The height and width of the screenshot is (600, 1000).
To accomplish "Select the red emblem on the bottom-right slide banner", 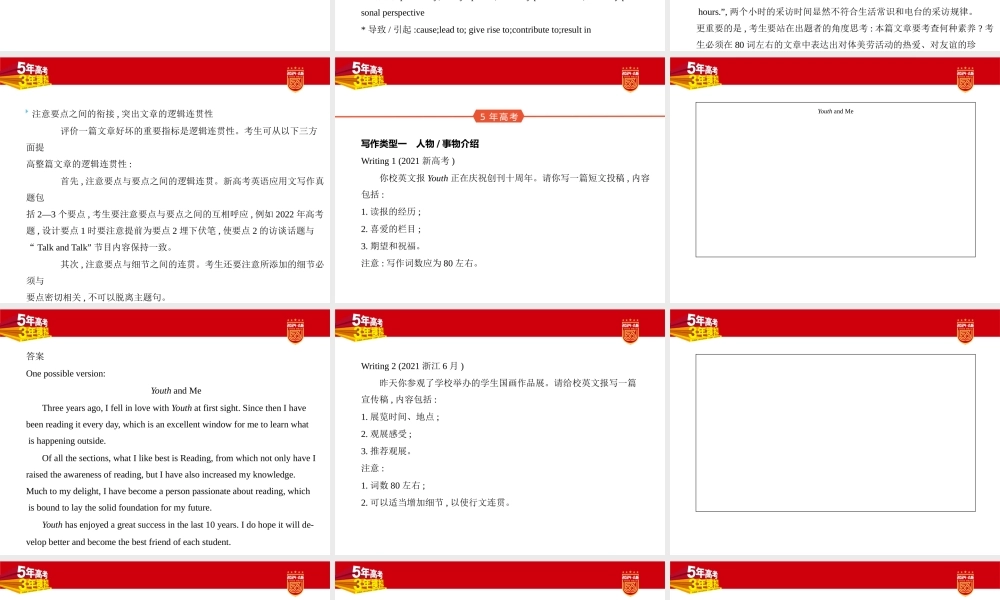I will point(965,584).
